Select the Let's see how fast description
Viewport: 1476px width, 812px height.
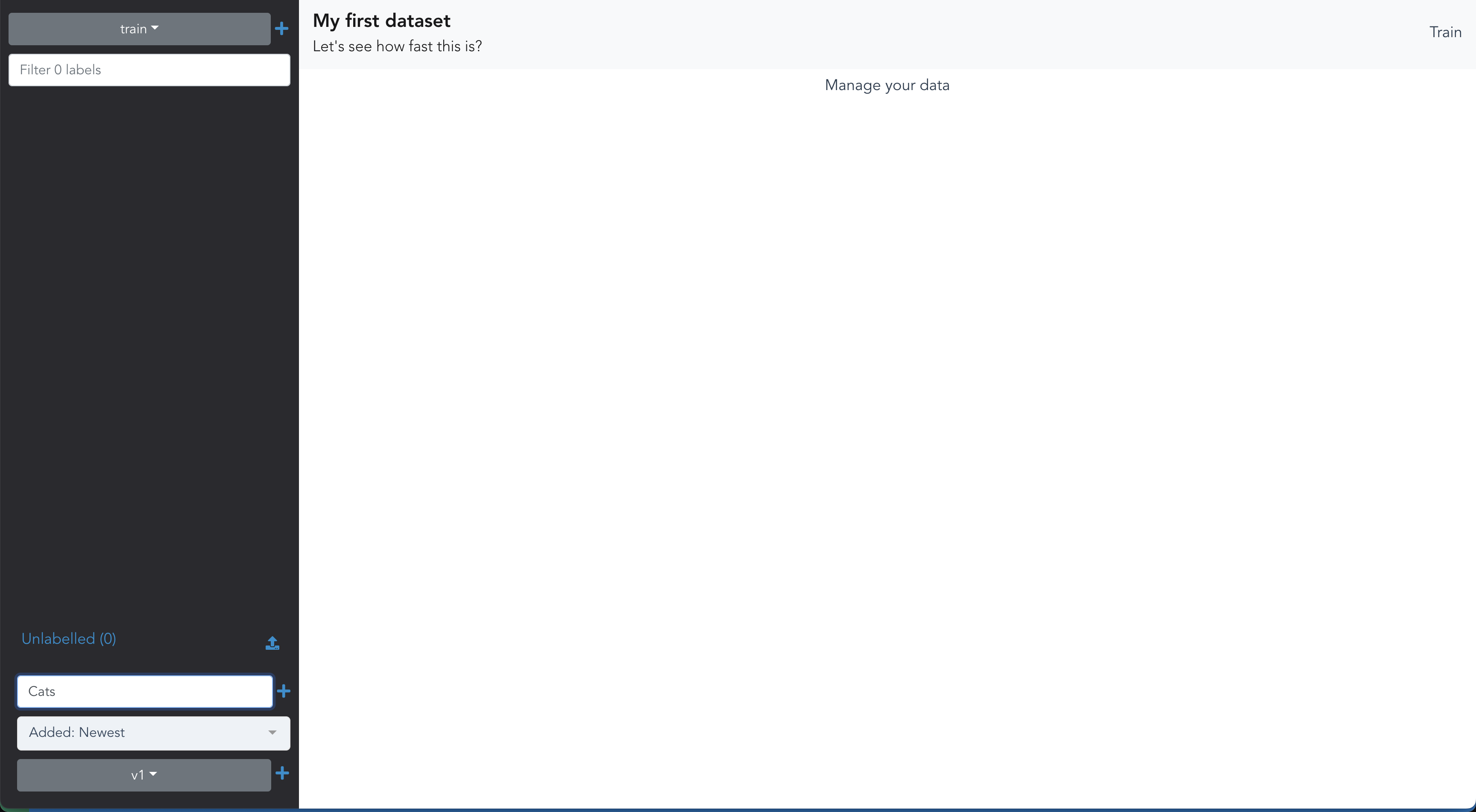(397, 47)
